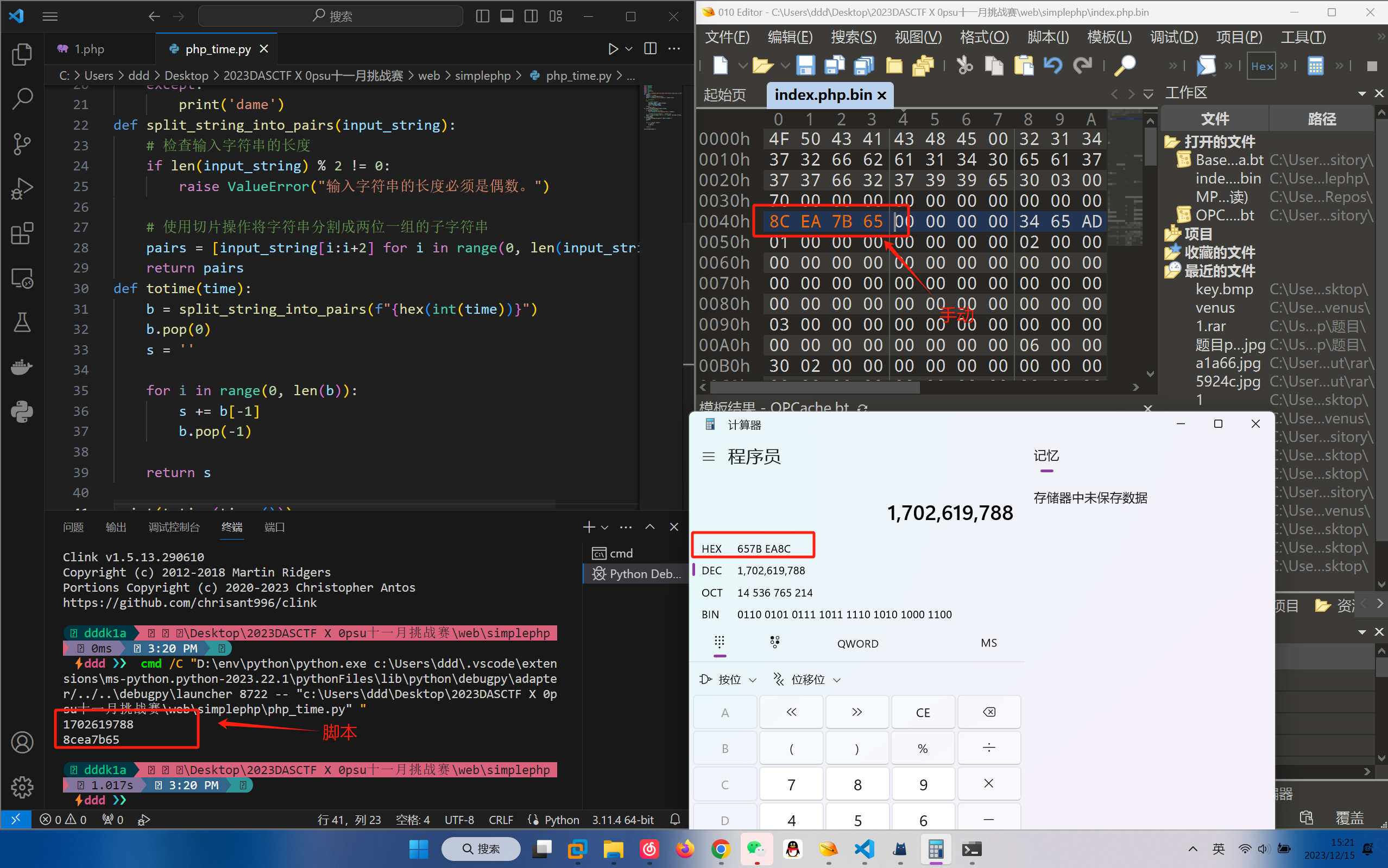
Task: Open the tab list dropdown in 010 Editor
Action: coord(1148,94)
